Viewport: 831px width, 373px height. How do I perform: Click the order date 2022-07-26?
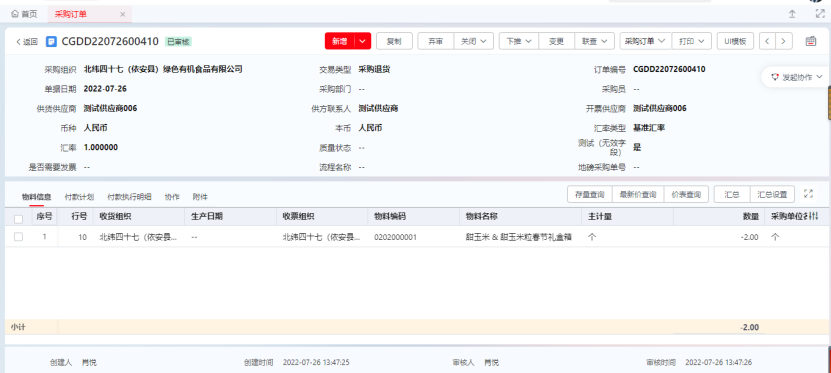(x=105, y=88)
